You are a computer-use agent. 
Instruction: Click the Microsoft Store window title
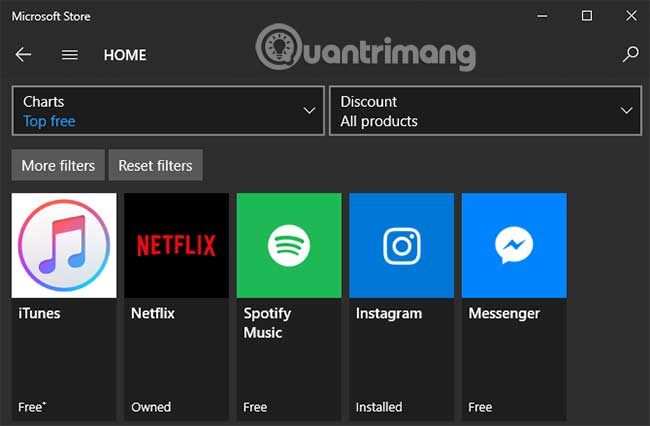point(51,16)
